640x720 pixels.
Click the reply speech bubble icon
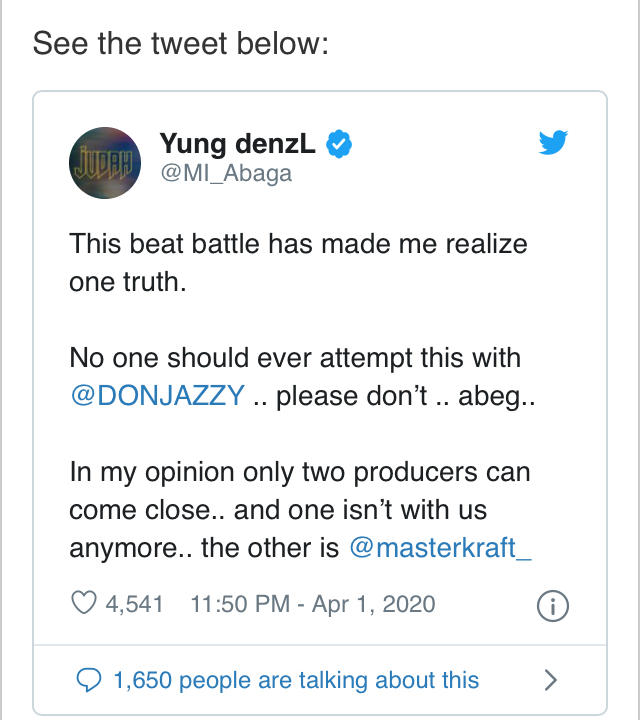[89, 681]
